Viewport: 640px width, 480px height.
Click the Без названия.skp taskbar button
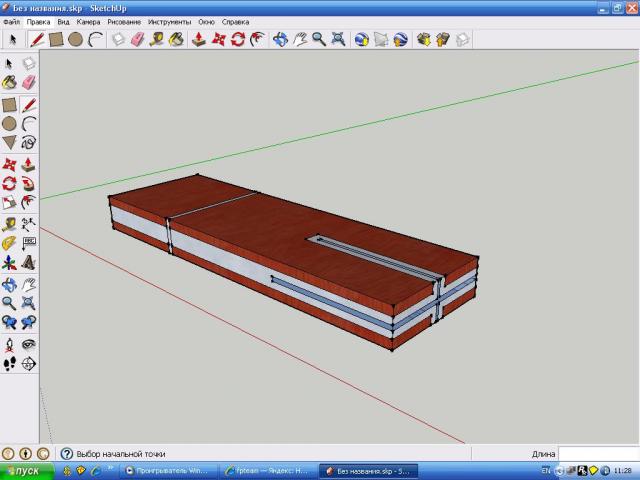368,471
